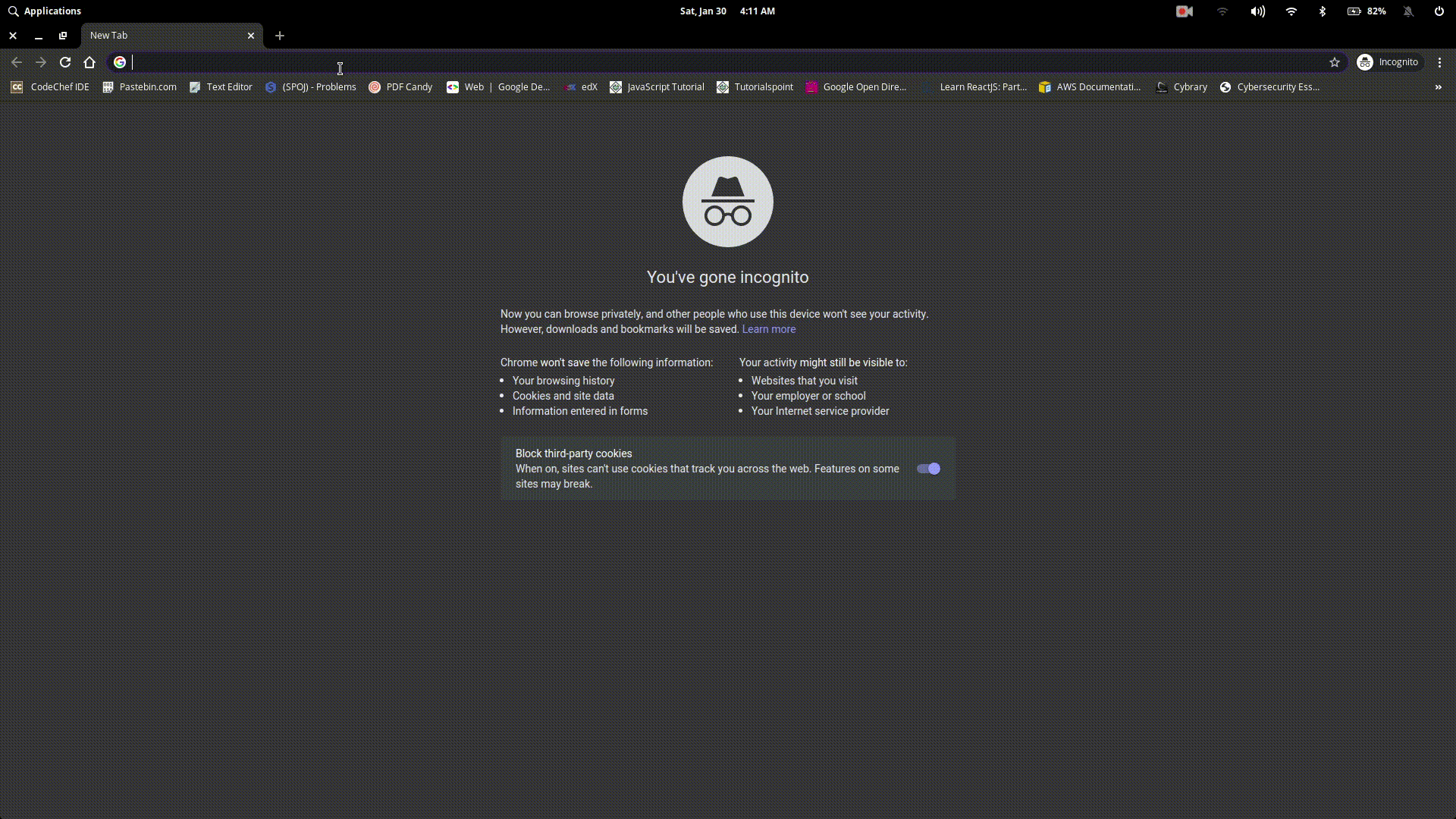Click the Reload page icon
This screenshot has height=819, width=1456.
(65, 62)
